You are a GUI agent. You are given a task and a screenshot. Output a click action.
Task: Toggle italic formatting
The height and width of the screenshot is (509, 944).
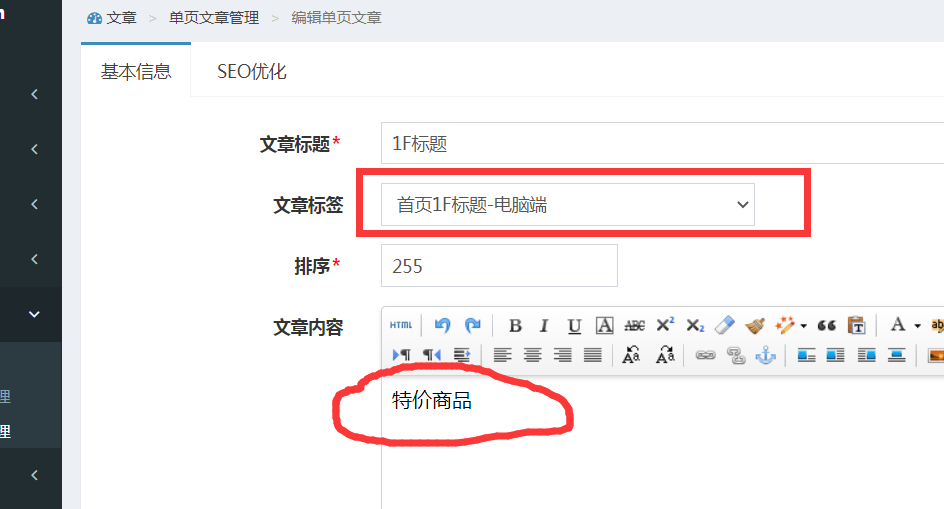coord(544,325)
